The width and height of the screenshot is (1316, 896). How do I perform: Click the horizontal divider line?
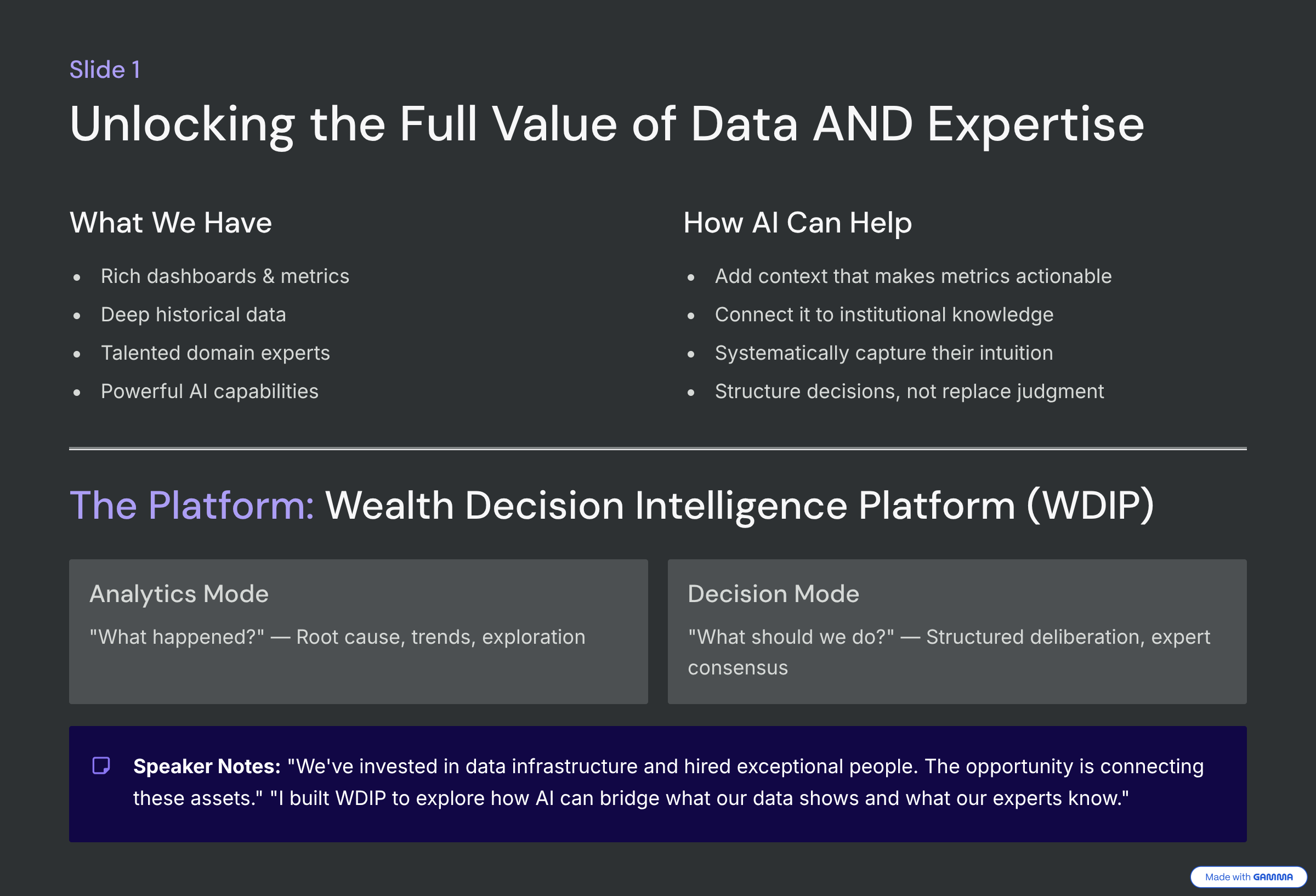click(657, 449)
